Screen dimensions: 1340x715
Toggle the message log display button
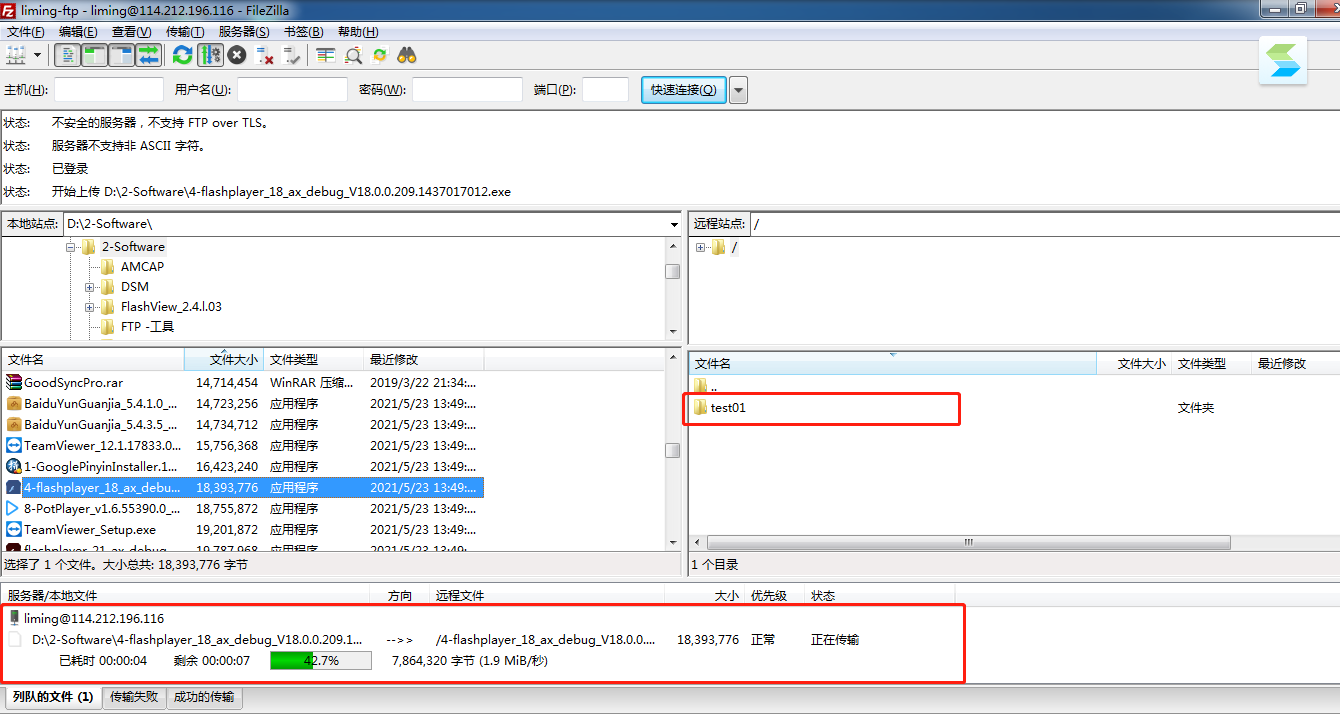tap(68, 55)
